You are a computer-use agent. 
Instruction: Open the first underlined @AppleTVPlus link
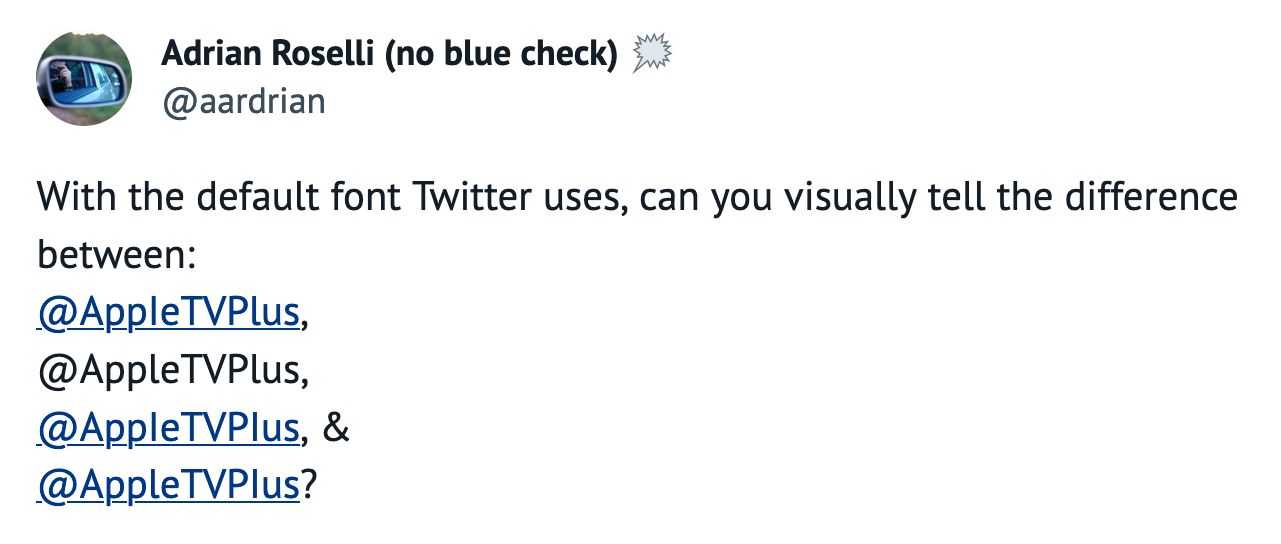pyautogui.click(x=168, y=313)
